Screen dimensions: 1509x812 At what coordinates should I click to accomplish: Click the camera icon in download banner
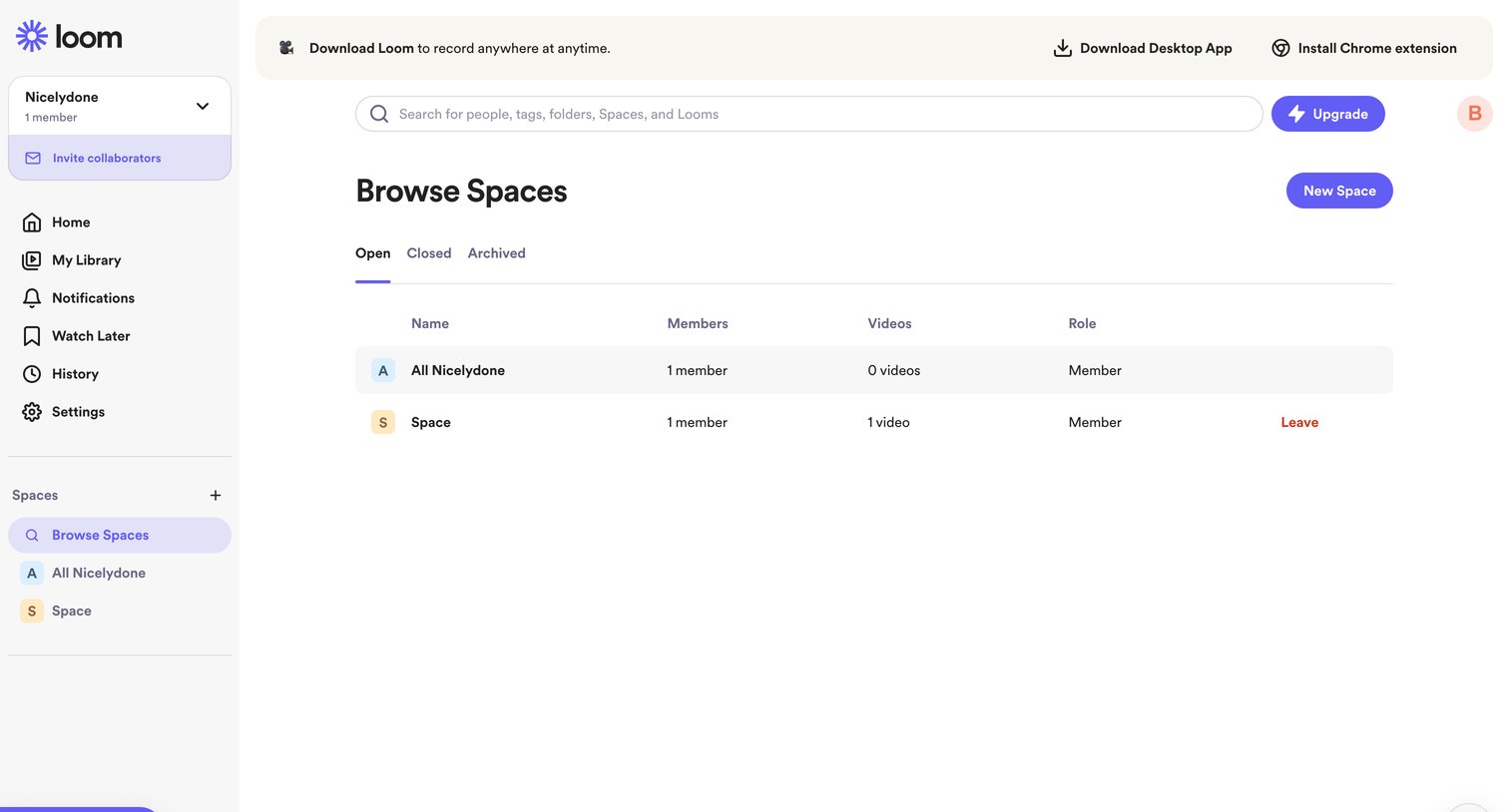pos(286,48)
